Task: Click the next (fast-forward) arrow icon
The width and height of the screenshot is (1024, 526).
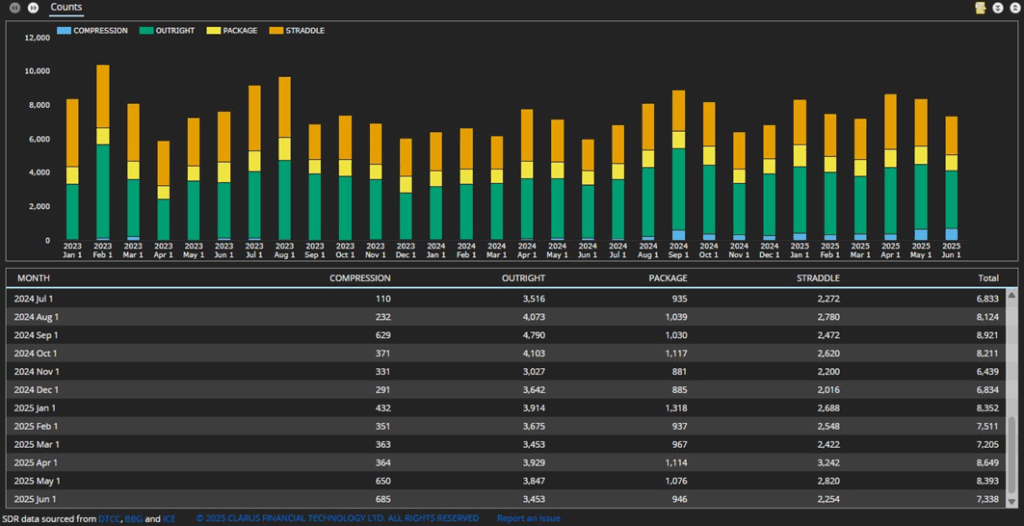Action: (x=32, y=8)
